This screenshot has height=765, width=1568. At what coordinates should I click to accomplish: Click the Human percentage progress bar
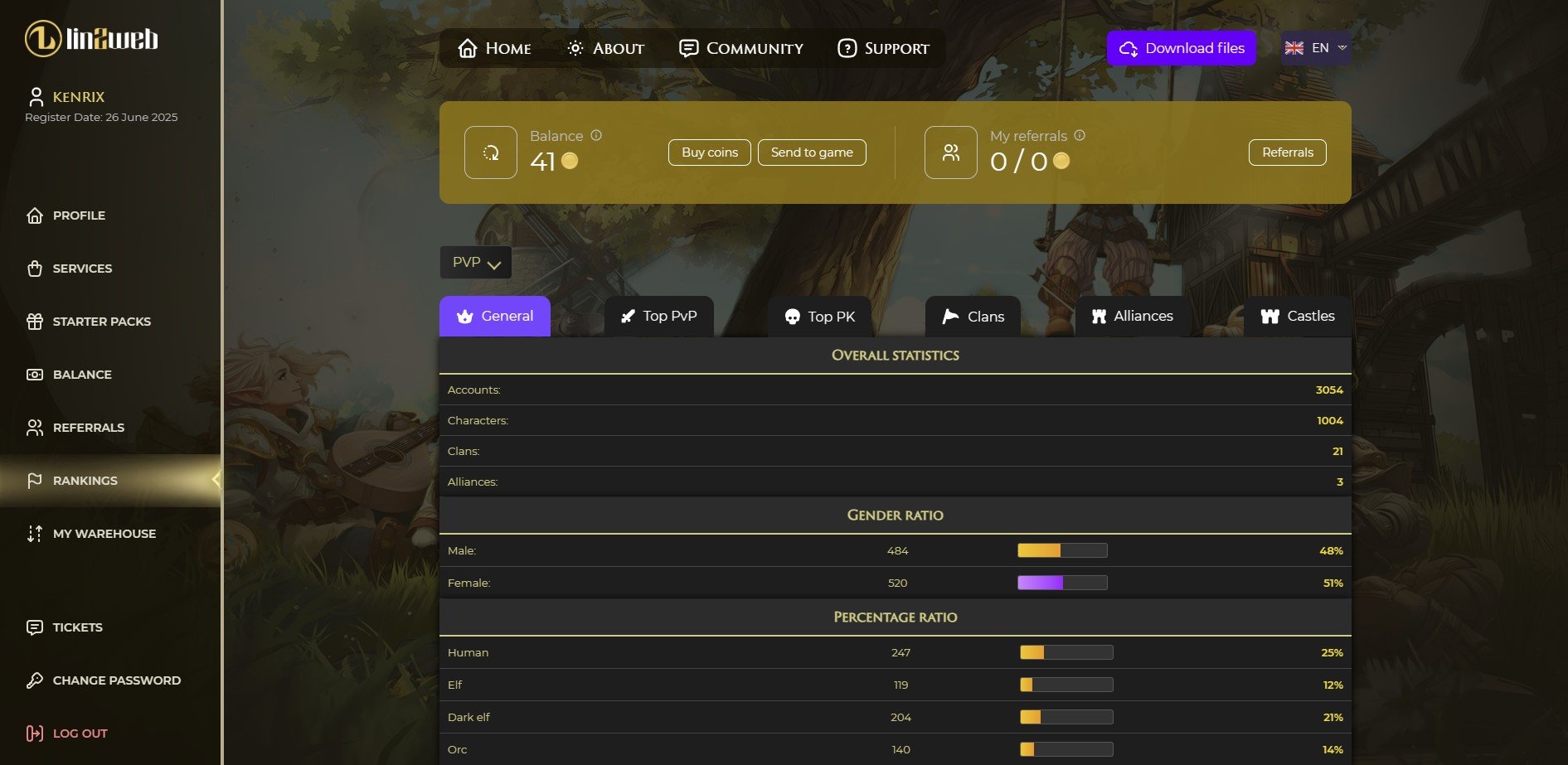(x=1066, y=652)
